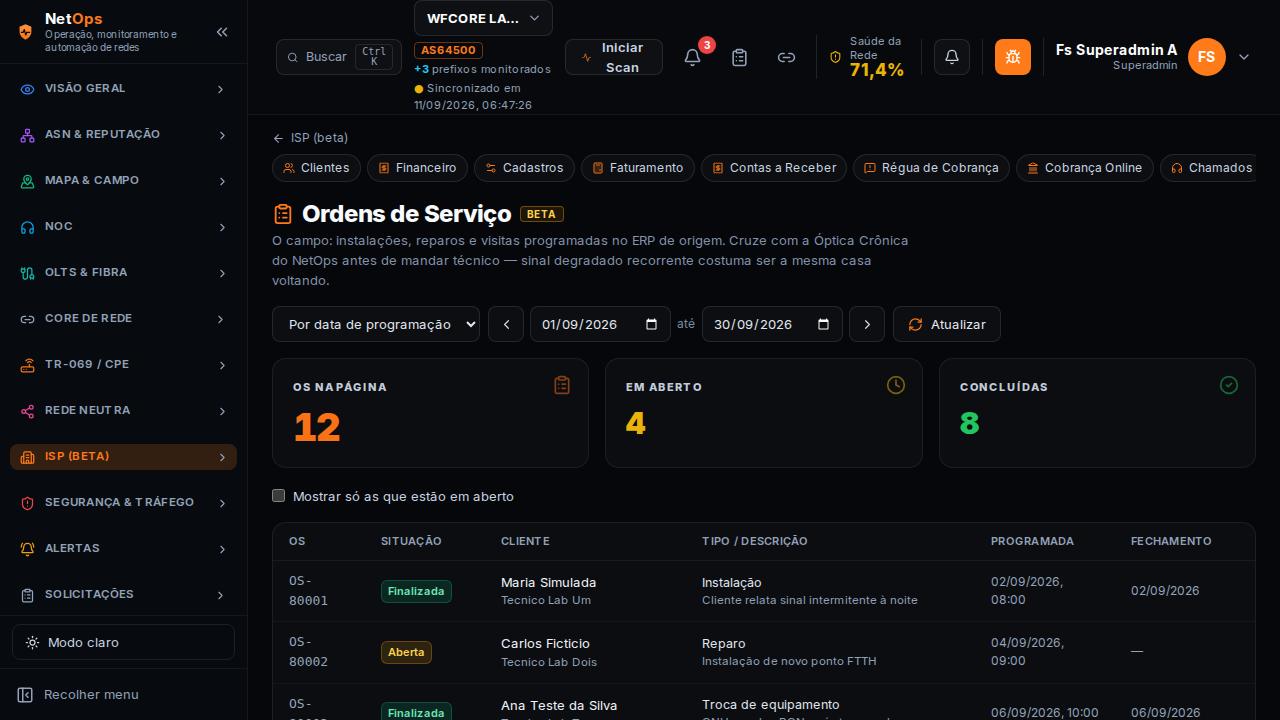Click the orange bug report icon
The width and height of the screenshot is (1280, 720).
point(1013,57)
